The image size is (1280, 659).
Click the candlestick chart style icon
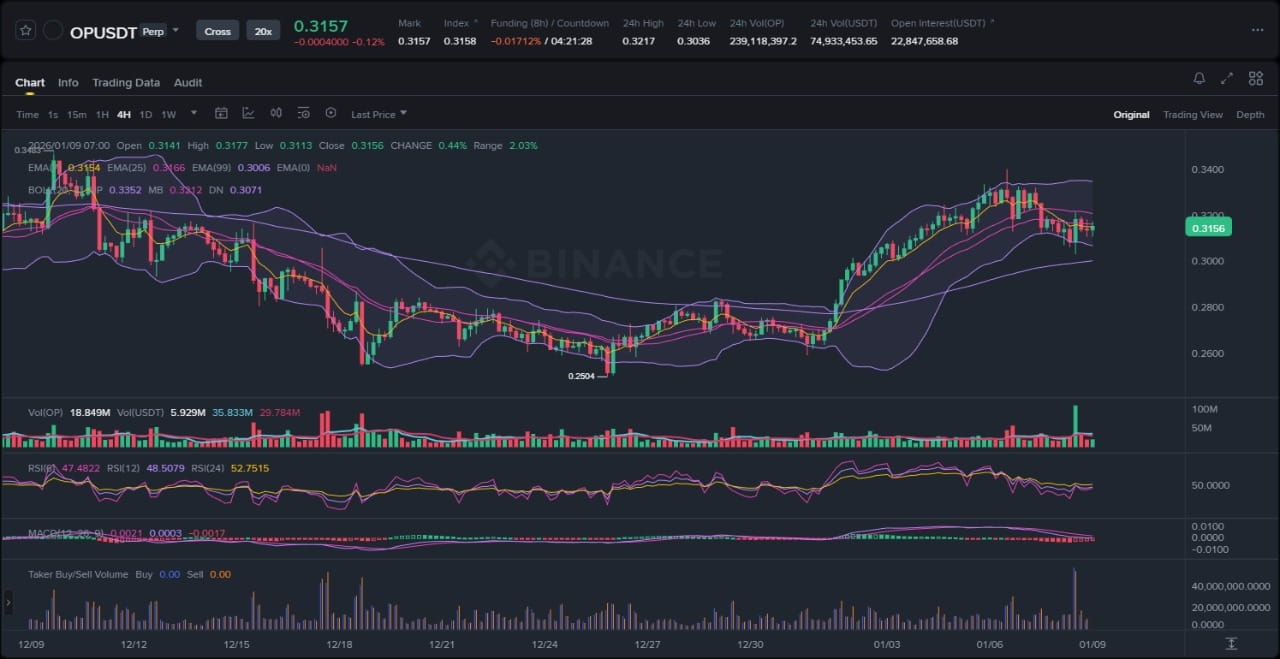pos(276,114)
